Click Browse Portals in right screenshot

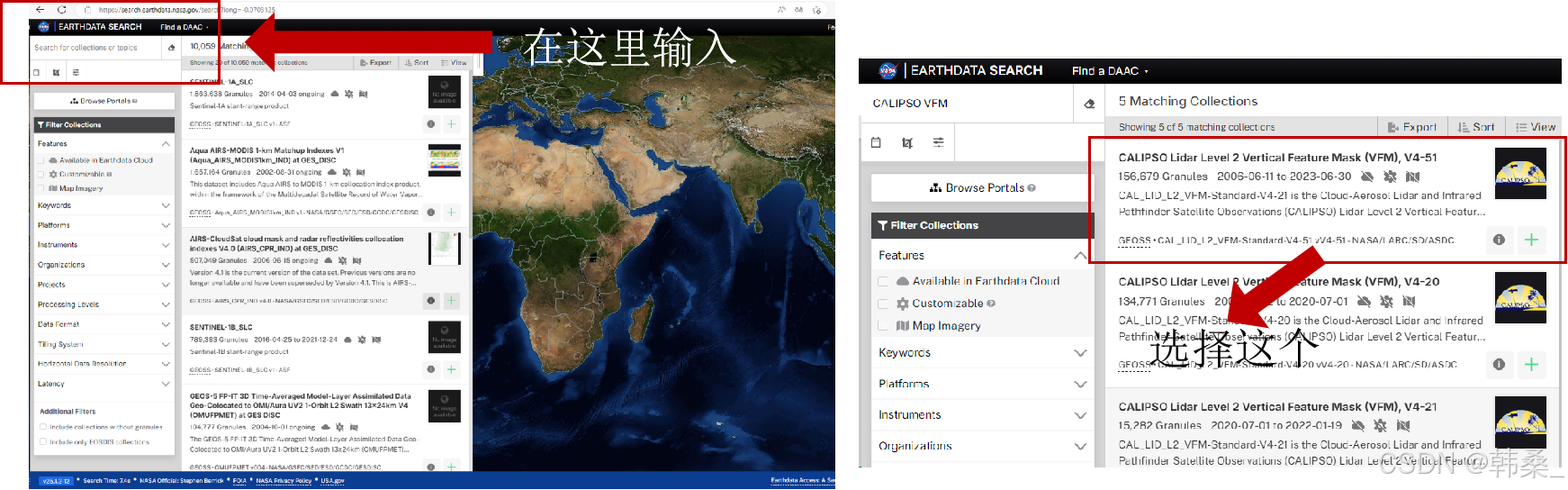[982, 188]
